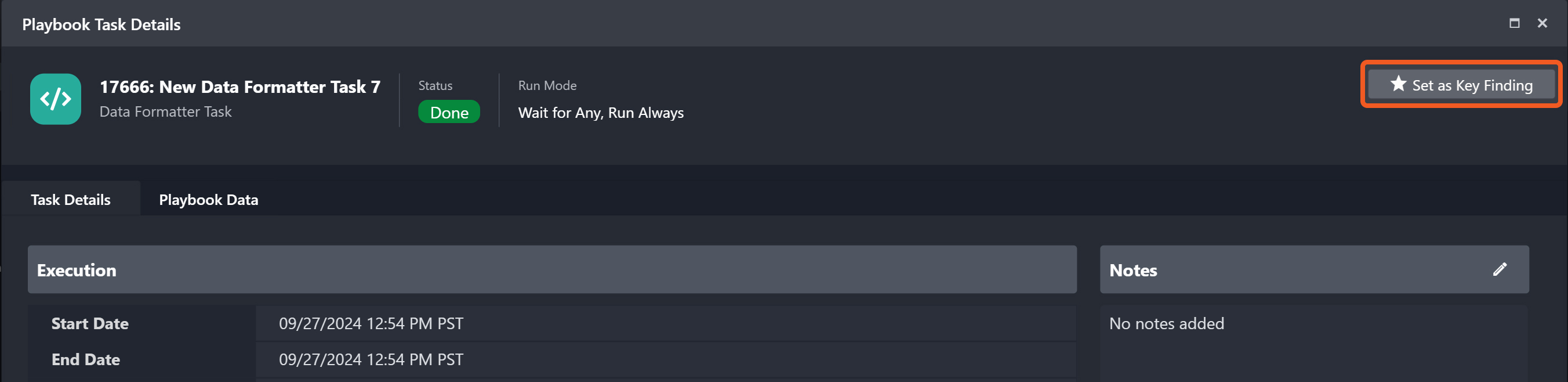Click the Notes section header
Viewport: 1568px width, 382px height.
pyautogui.click(x=1133, y=270)
